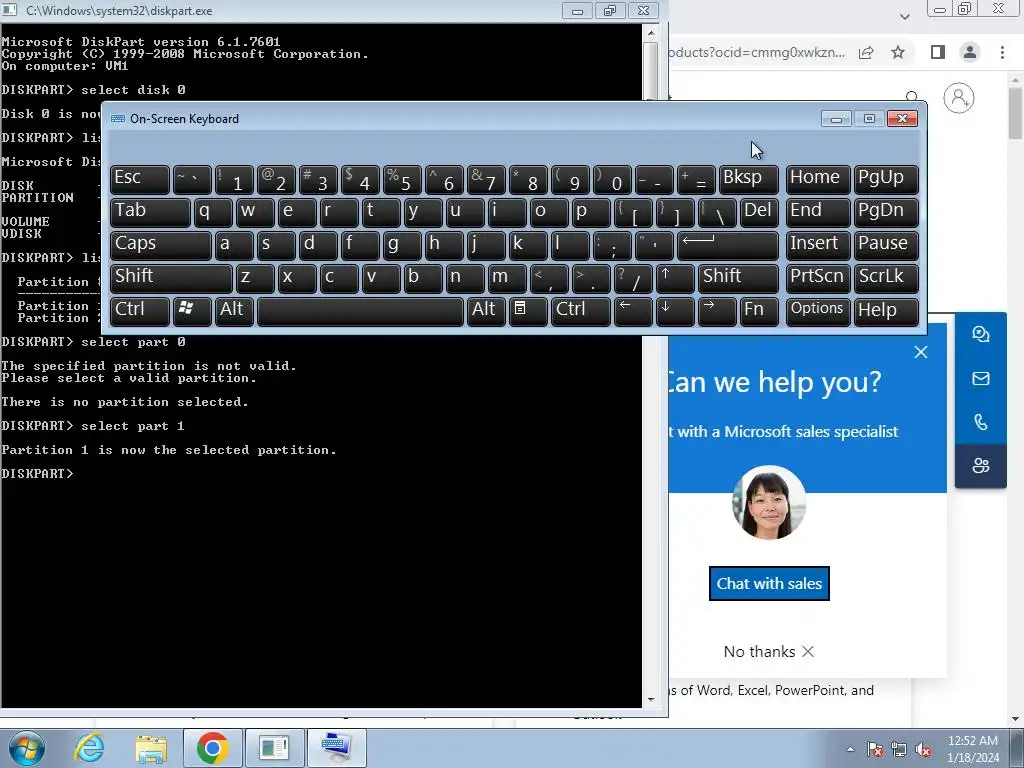Click the PrtScn key on keyboard

818,278
